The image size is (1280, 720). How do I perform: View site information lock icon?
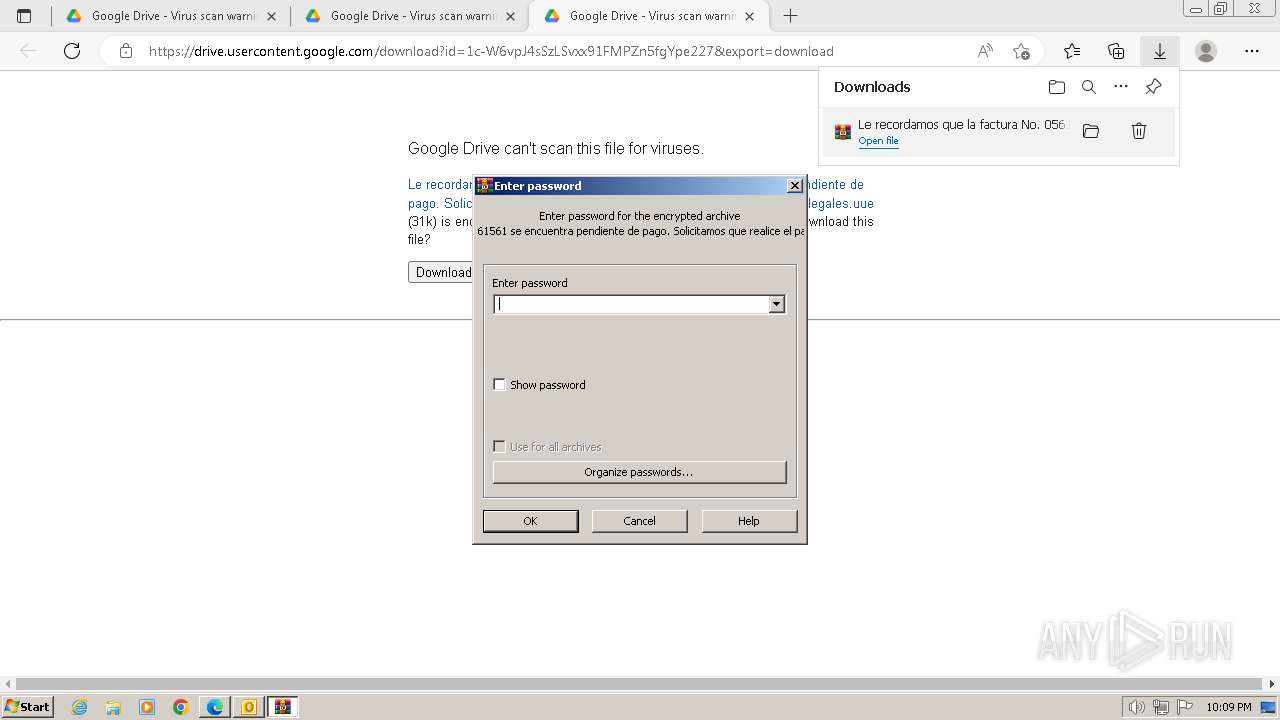coord(126,51)
